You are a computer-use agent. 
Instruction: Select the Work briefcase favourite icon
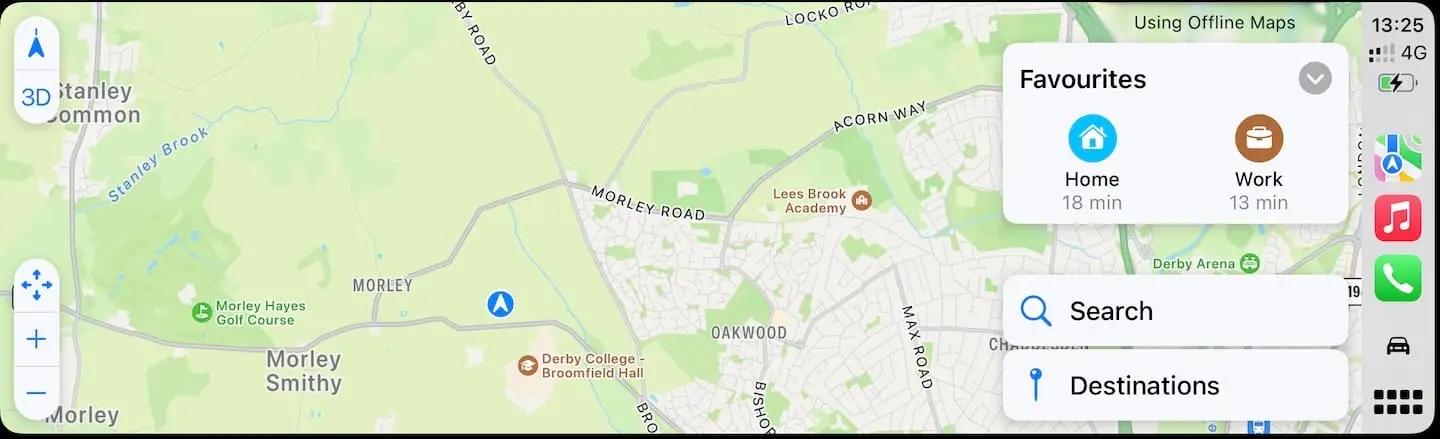(1259, 138)
